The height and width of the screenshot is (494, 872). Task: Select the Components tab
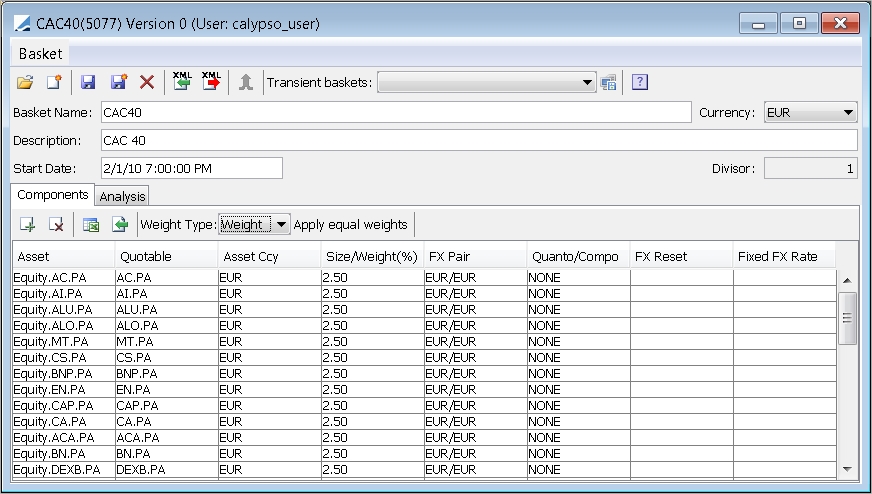tap(53, 195)
